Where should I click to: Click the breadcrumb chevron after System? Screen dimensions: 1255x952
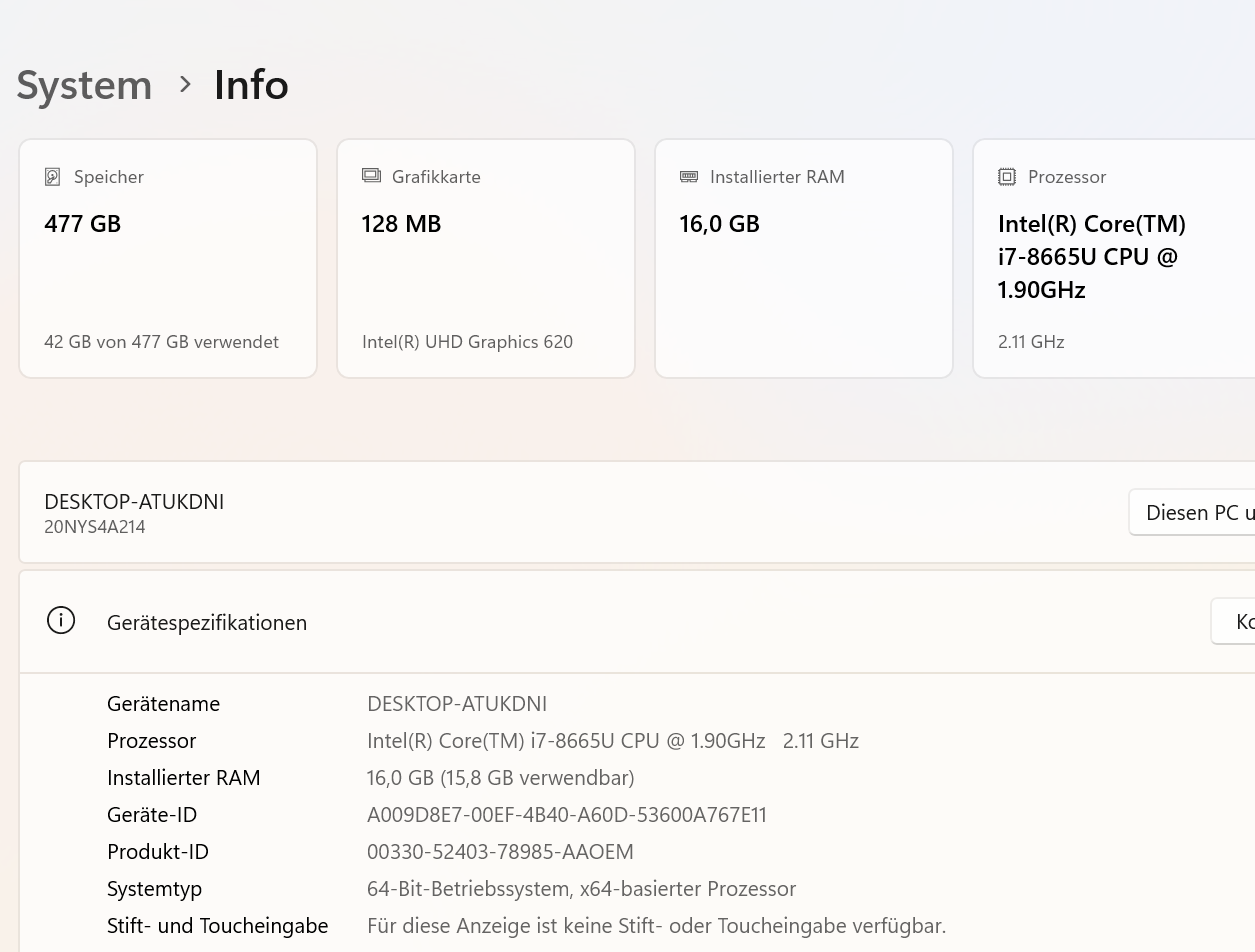click(x=185, y=85)
